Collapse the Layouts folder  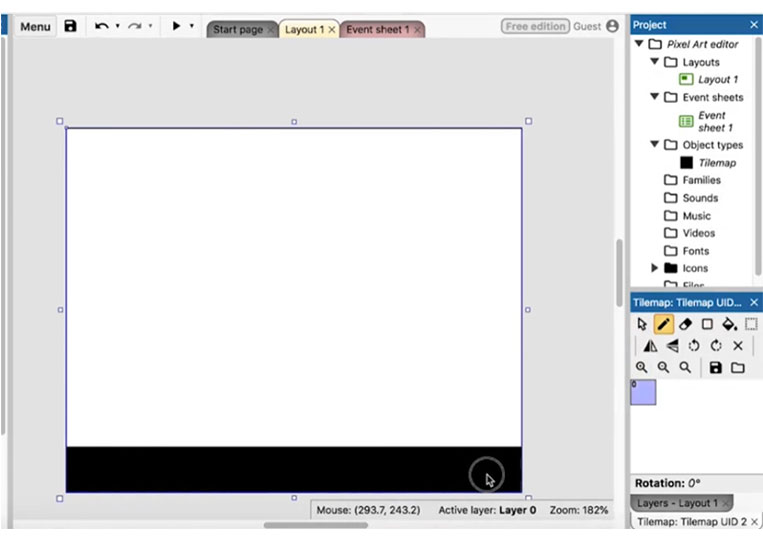[x=655, y=62]
